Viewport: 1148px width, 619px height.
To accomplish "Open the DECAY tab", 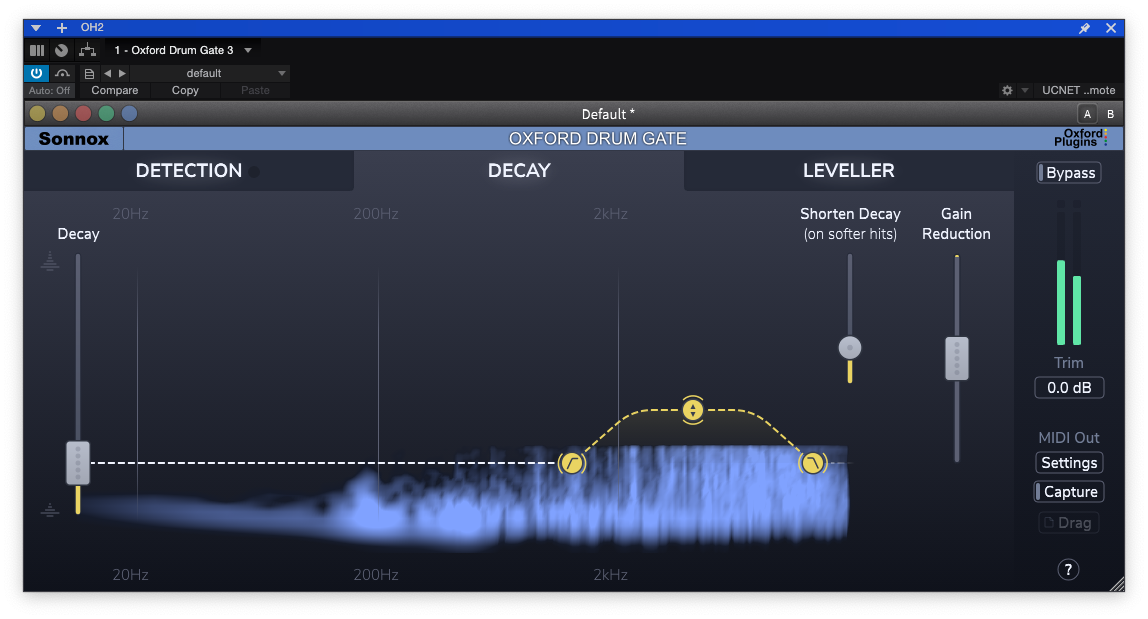I will pos(519,171).
